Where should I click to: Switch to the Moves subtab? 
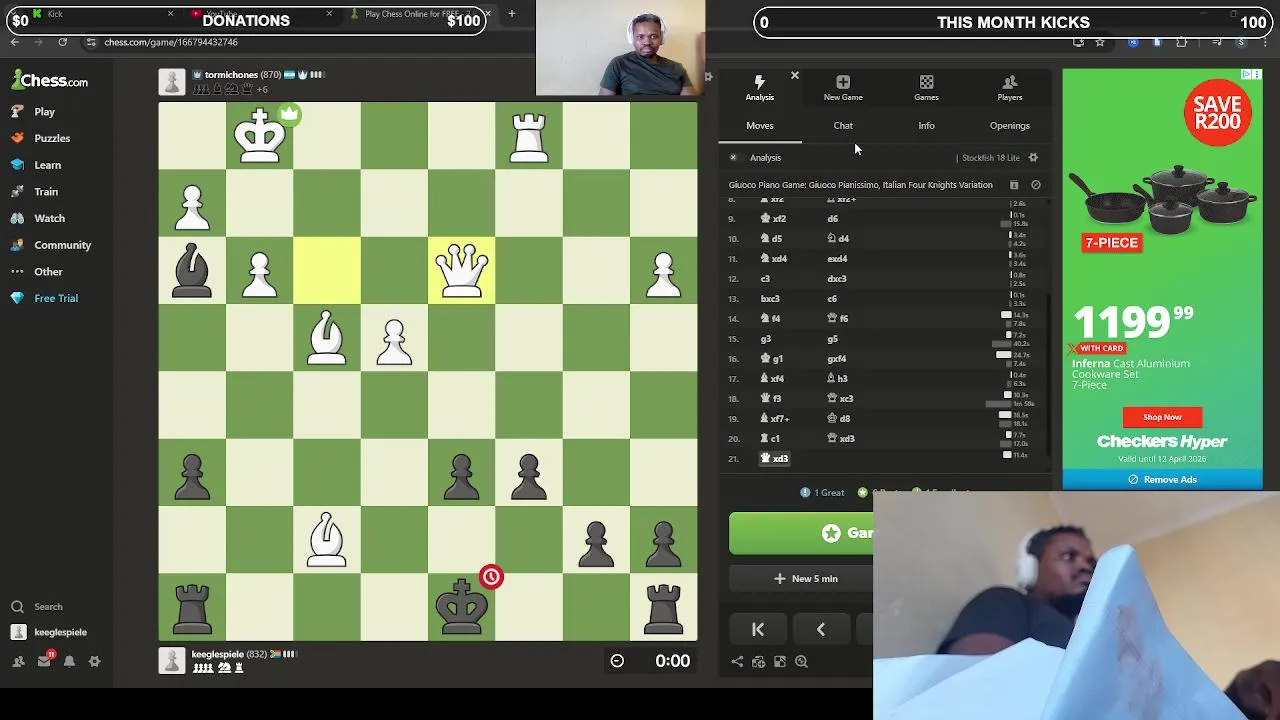(x=760, y=126)
